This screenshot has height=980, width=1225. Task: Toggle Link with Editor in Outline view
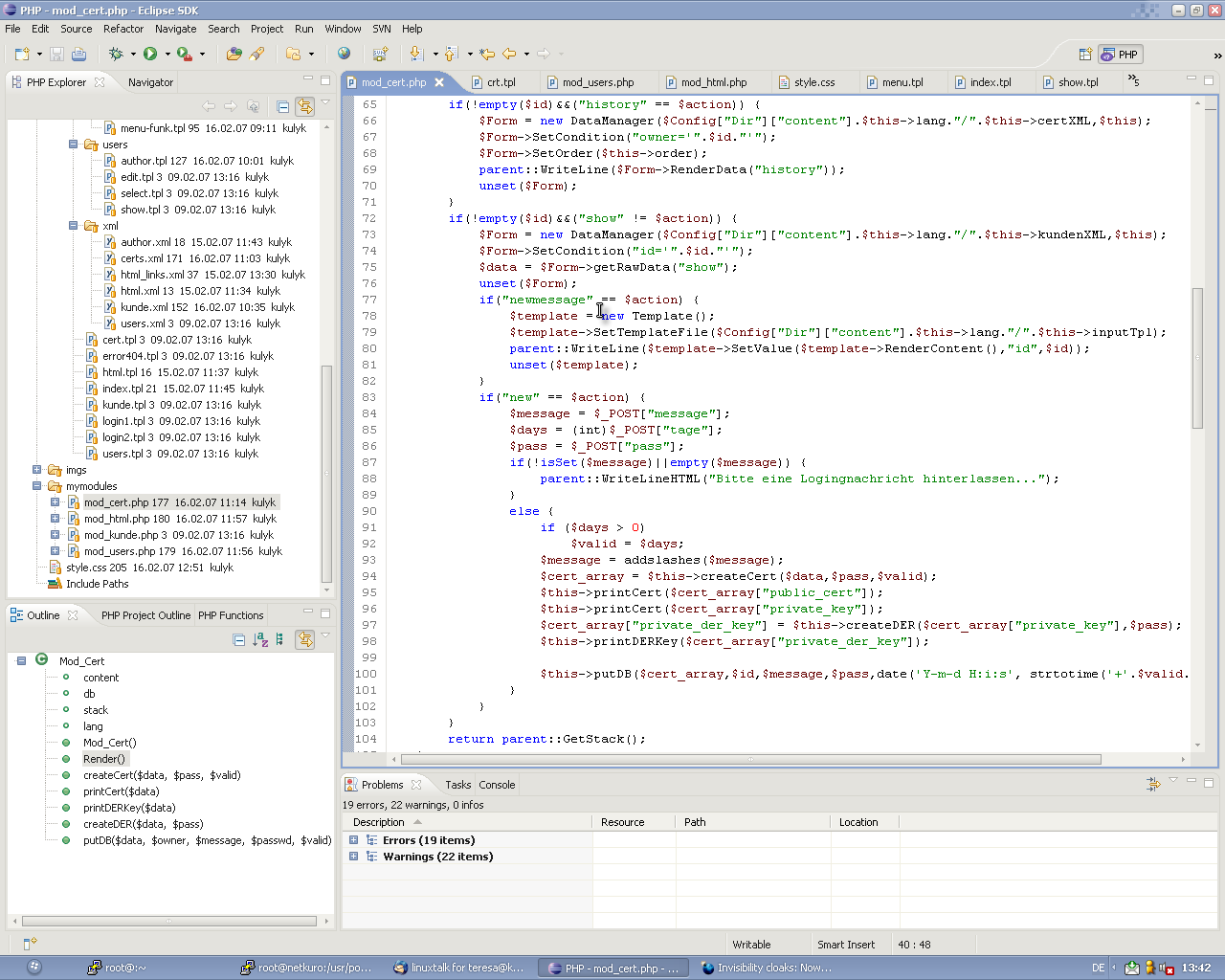(304, 639)
